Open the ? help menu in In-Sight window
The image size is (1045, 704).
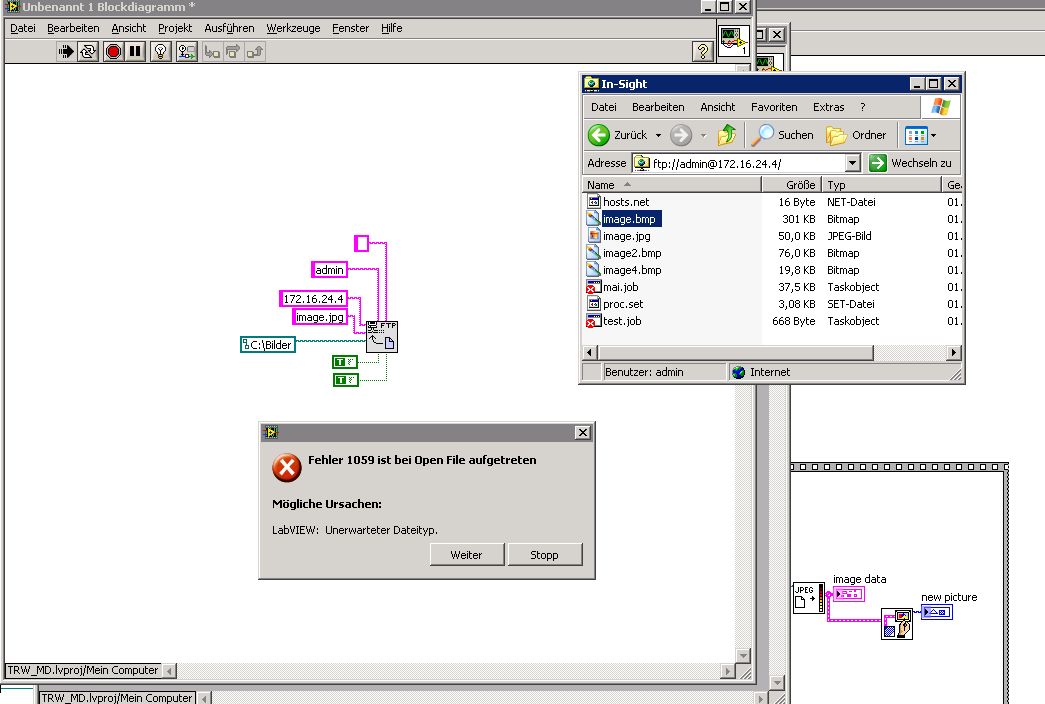coord(862,107)
